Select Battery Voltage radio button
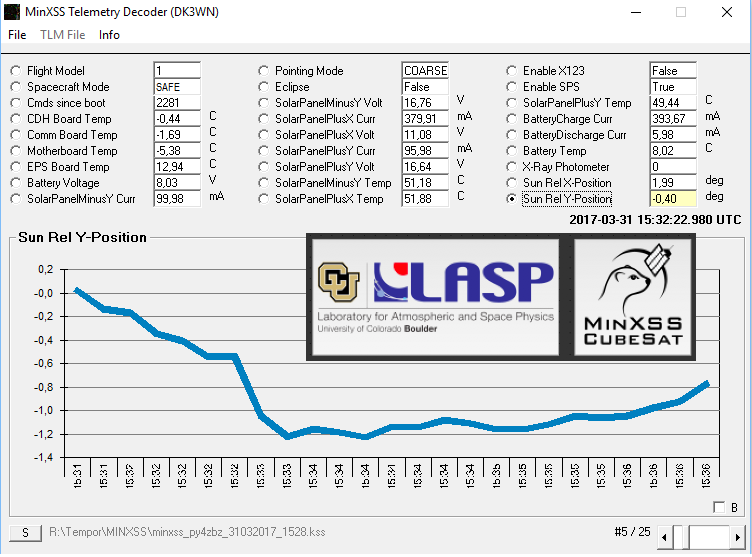752x557 pixels. point(16,183)
